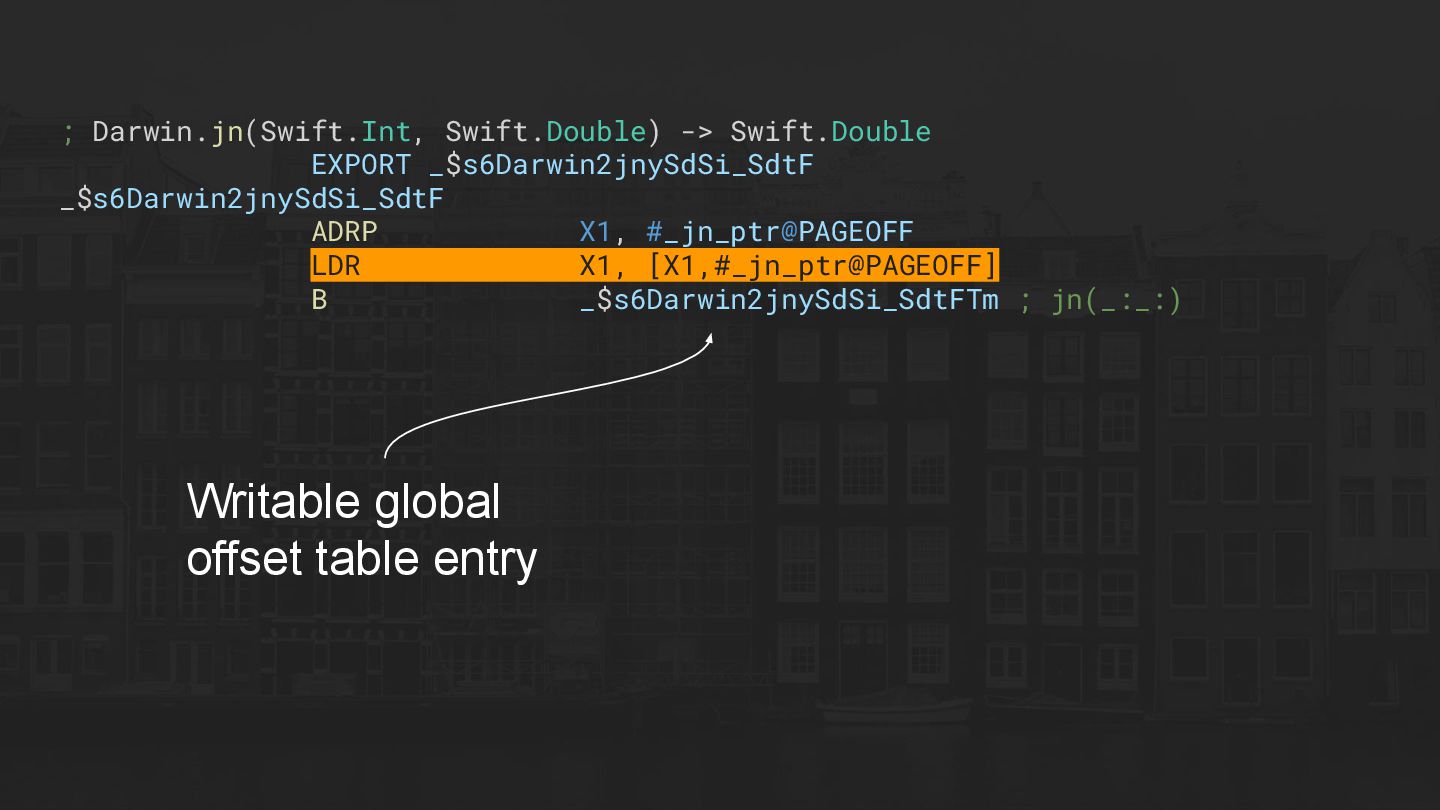Click the standalone label '_$s6Darwin2jnySdSi_SdtF'
The image size is (1440, 810).
[252, 199]
